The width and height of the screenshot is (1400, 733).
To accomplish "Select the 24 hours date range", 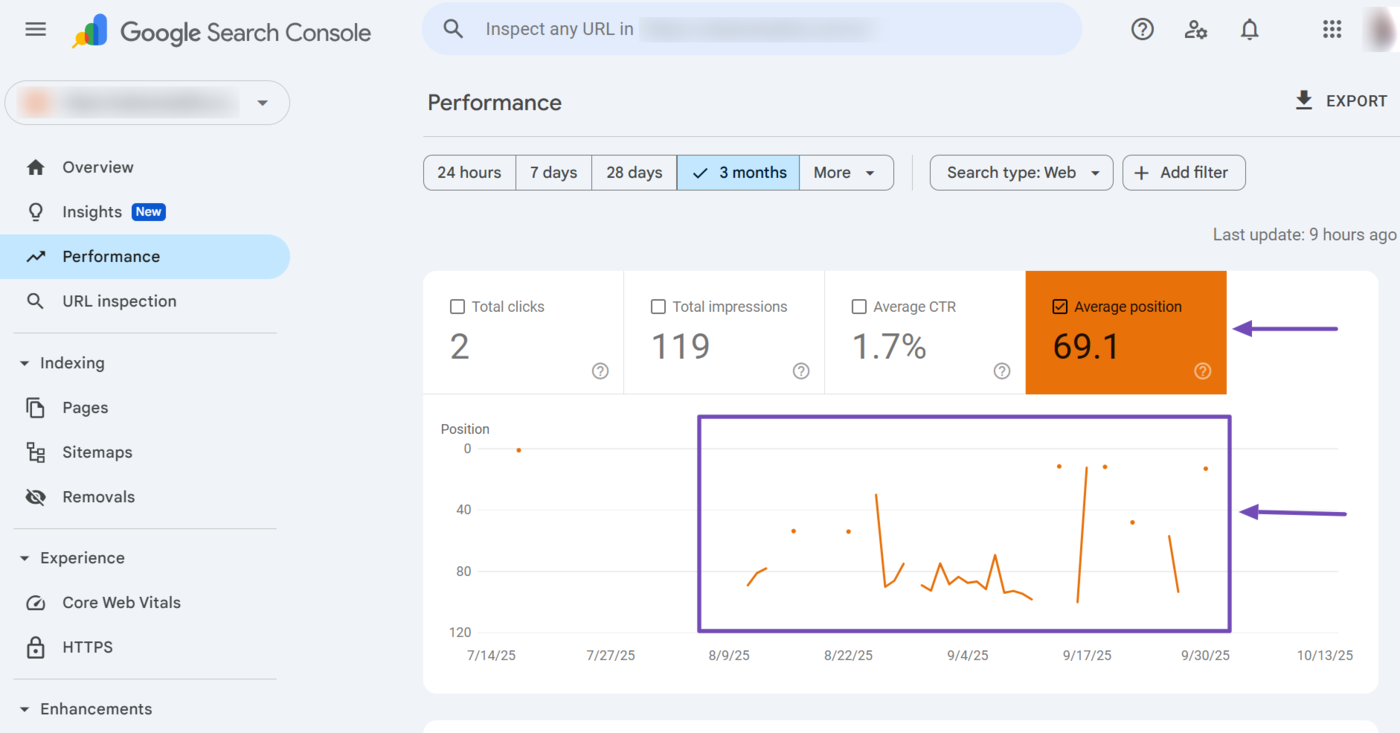I will tap(469, 172).
